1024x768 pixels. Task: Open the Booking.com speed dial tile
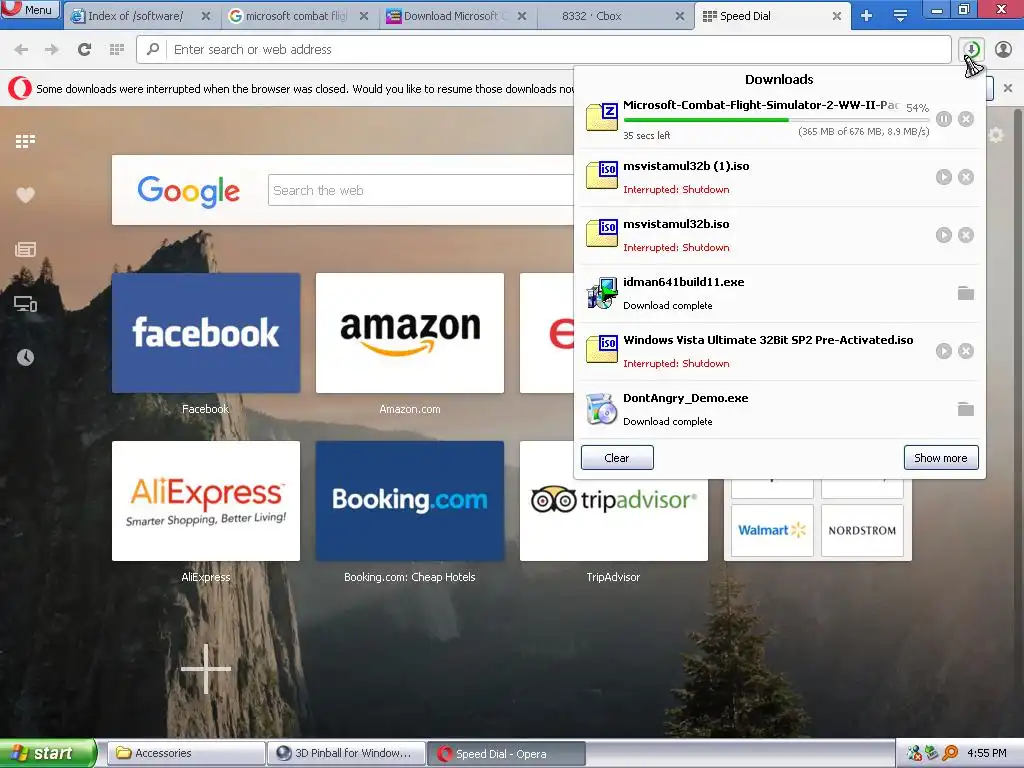410,501
